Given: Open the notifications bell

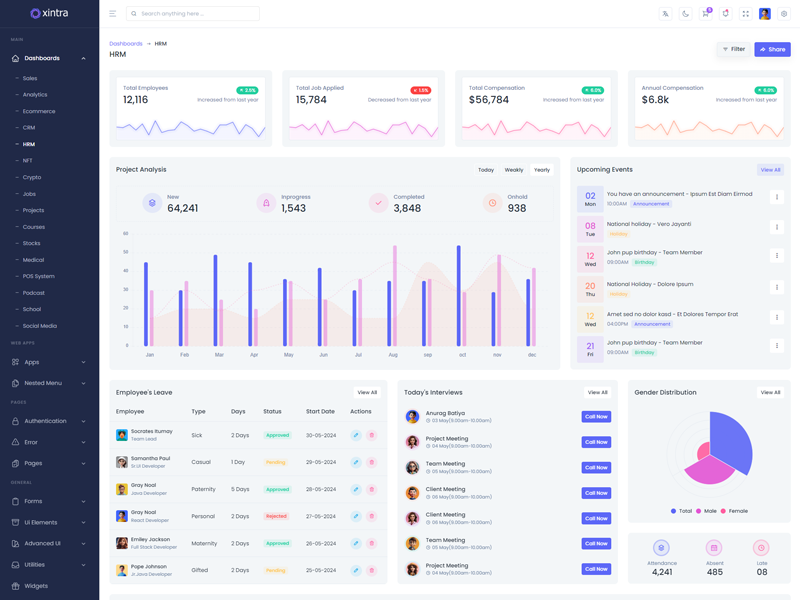Looking at the screenshot, I should click(725, 14).
